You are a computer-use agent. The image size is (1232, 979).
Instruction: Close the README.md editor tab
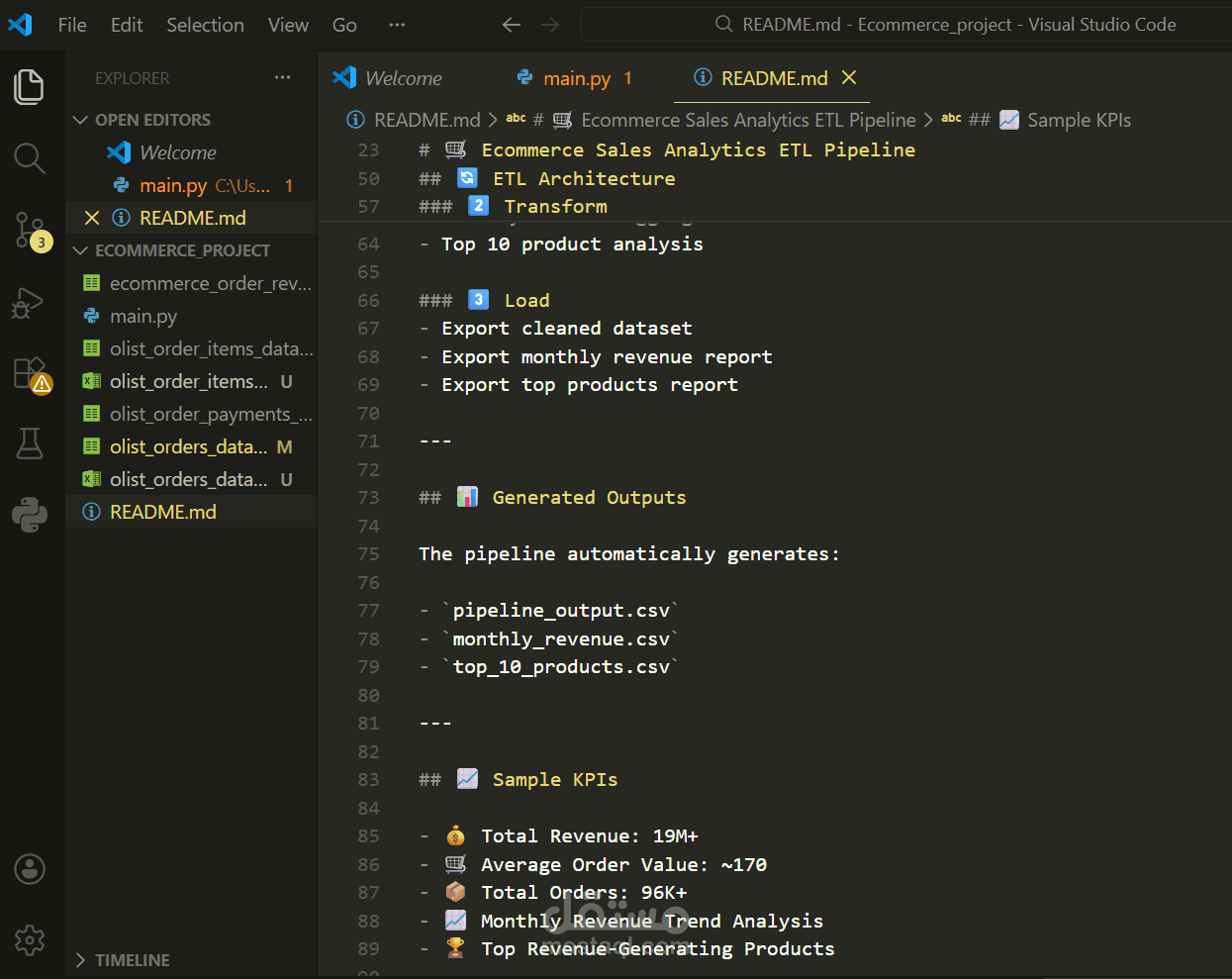point(849,77)
